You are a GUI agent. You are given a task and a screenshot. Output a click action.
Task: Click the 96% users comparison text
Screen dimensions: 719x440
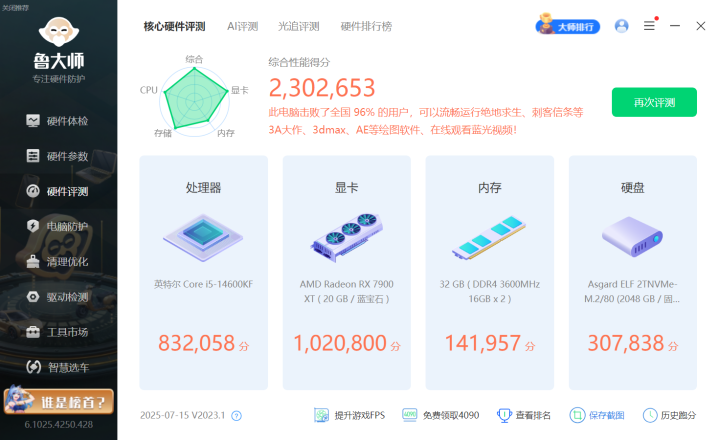pyautogui.click(x=426, y=121)
